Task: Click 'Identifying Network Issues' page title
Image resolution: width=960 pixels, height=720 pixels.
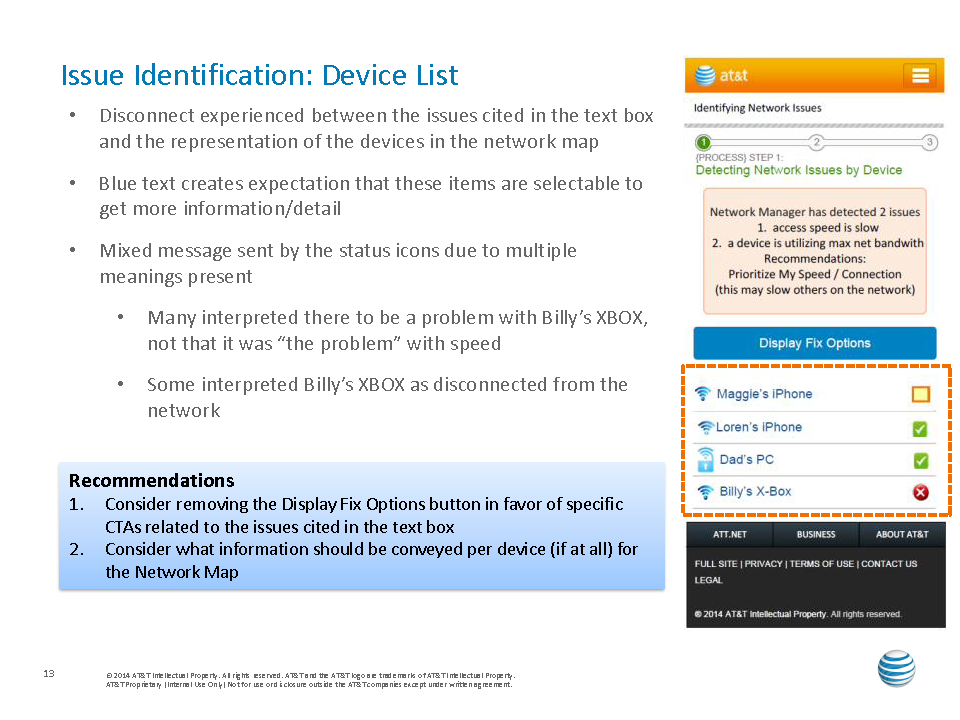Action: click(x=757, y=108)
